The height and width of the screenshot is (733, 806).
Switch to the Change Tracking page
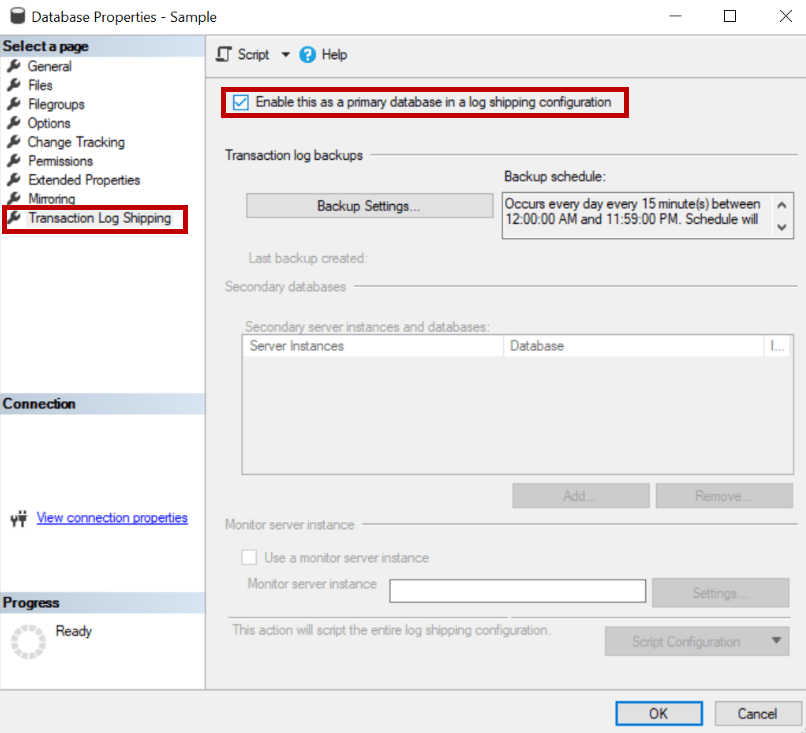[x=76, y=142]
